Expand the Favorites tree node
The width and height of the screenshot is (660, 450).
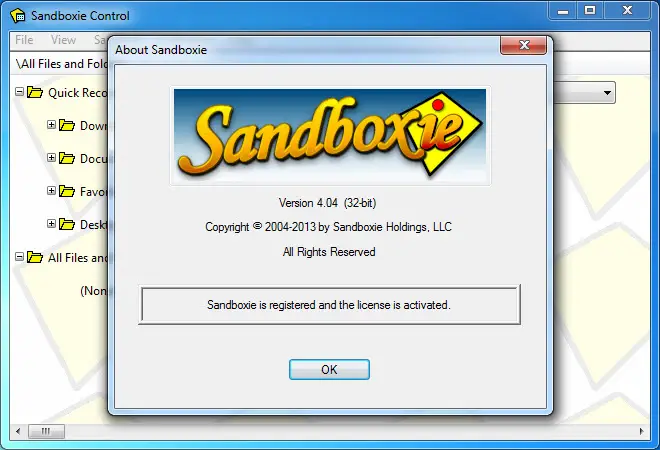(x=51, y=190)
